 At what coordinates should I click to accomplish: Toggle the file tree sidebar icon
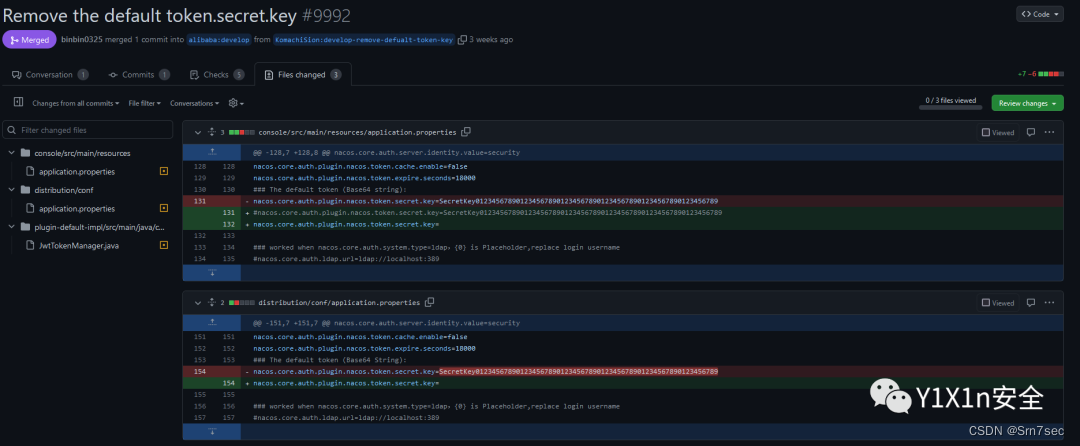click(19, 103)
